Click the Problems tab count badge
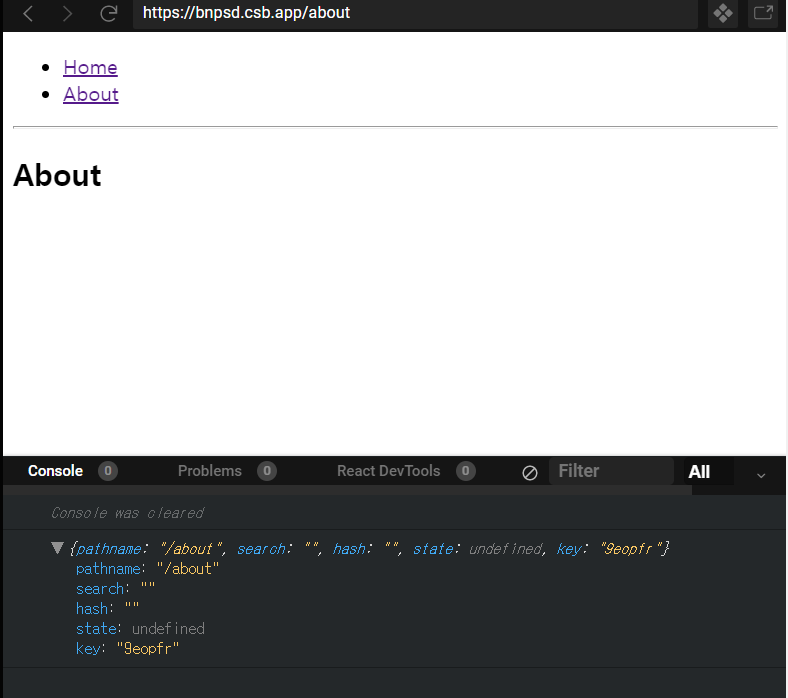This screenshot has width=788, height=698. tap(267, 471)
